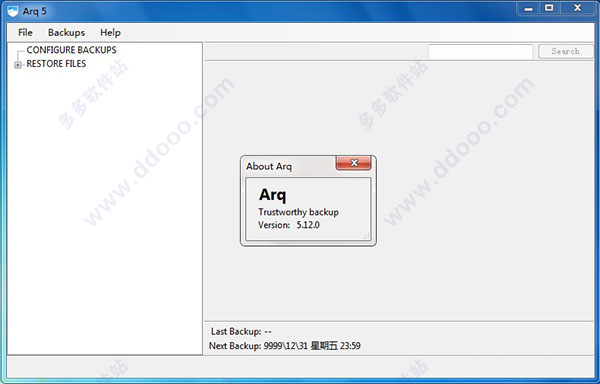
Task: Select CONFIGURE BACKUPS in the tree
Action: (71, 50)
